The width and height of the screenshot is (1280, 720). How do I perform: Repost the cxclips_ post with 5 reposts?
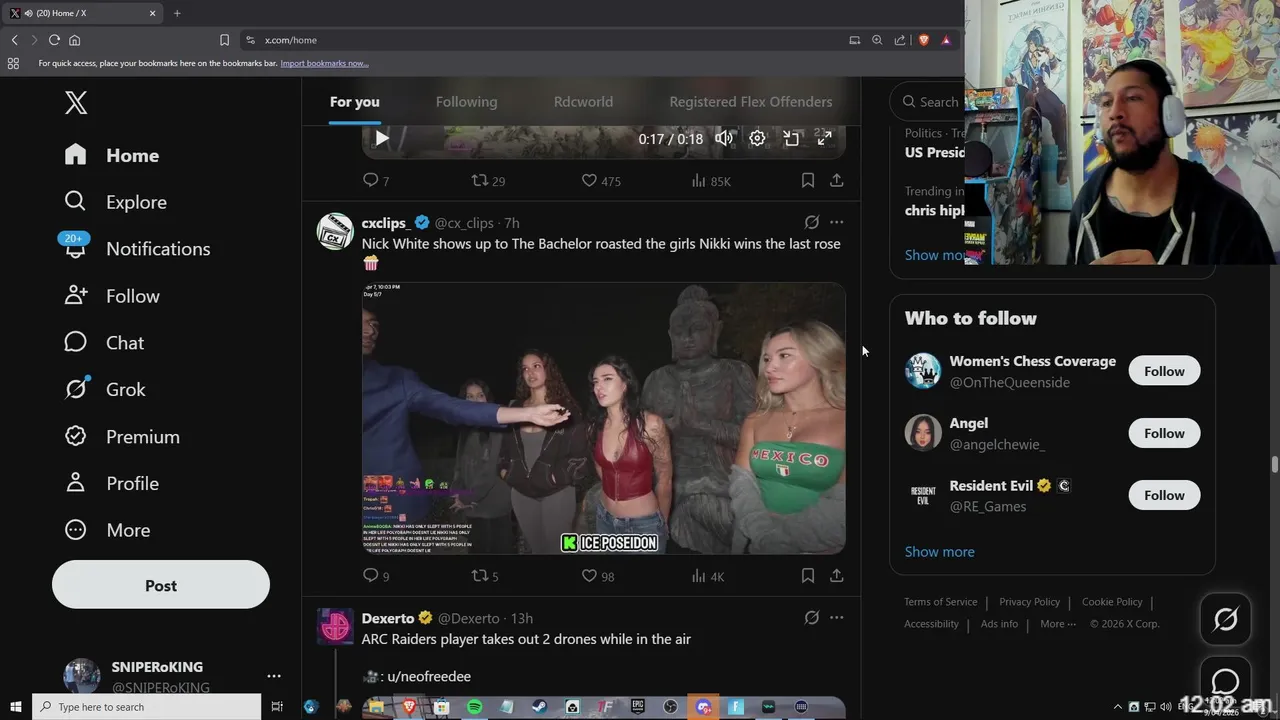click(485, 576)
